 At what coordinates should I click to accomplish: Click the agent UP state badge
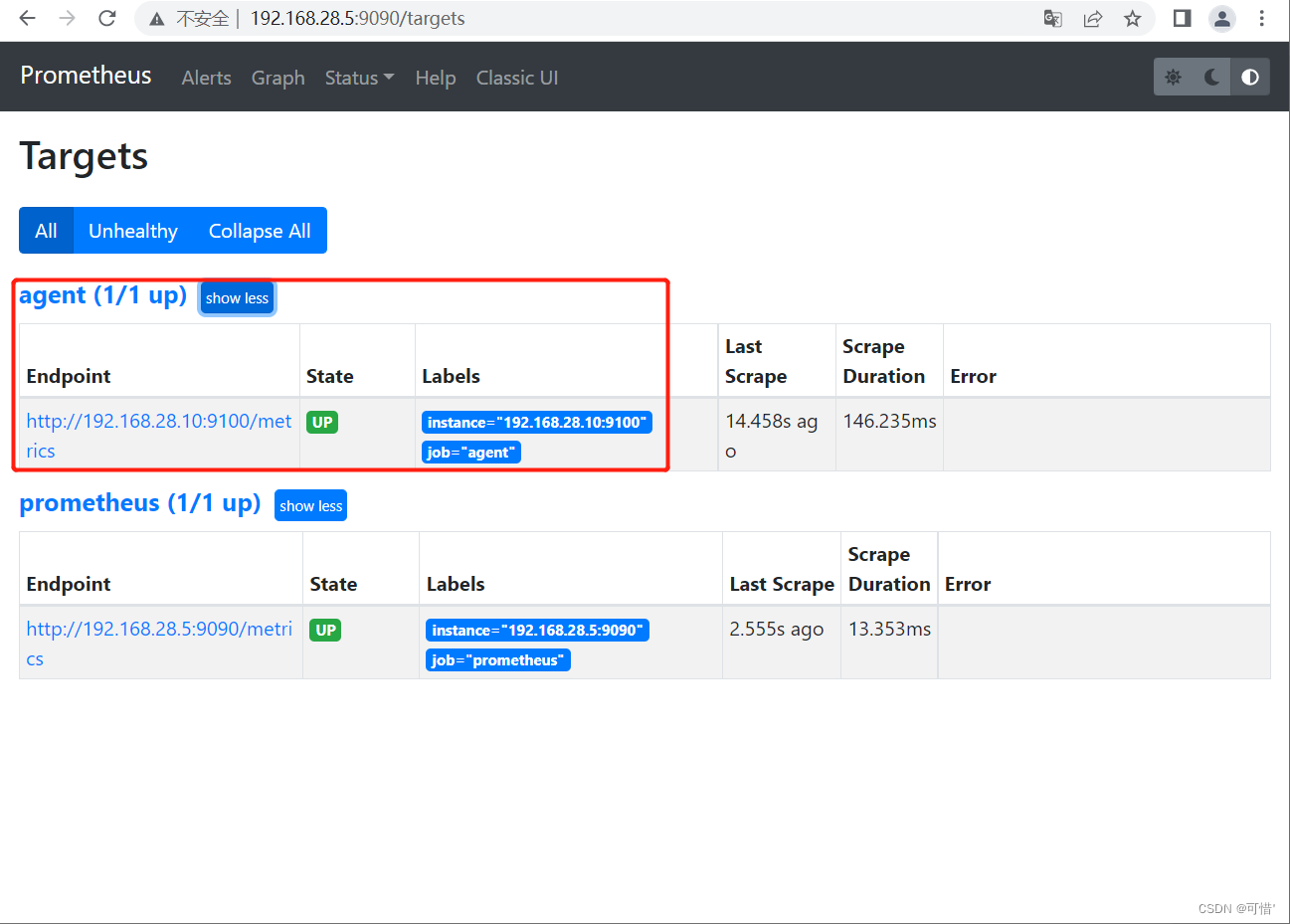click(x=322, y=422)
